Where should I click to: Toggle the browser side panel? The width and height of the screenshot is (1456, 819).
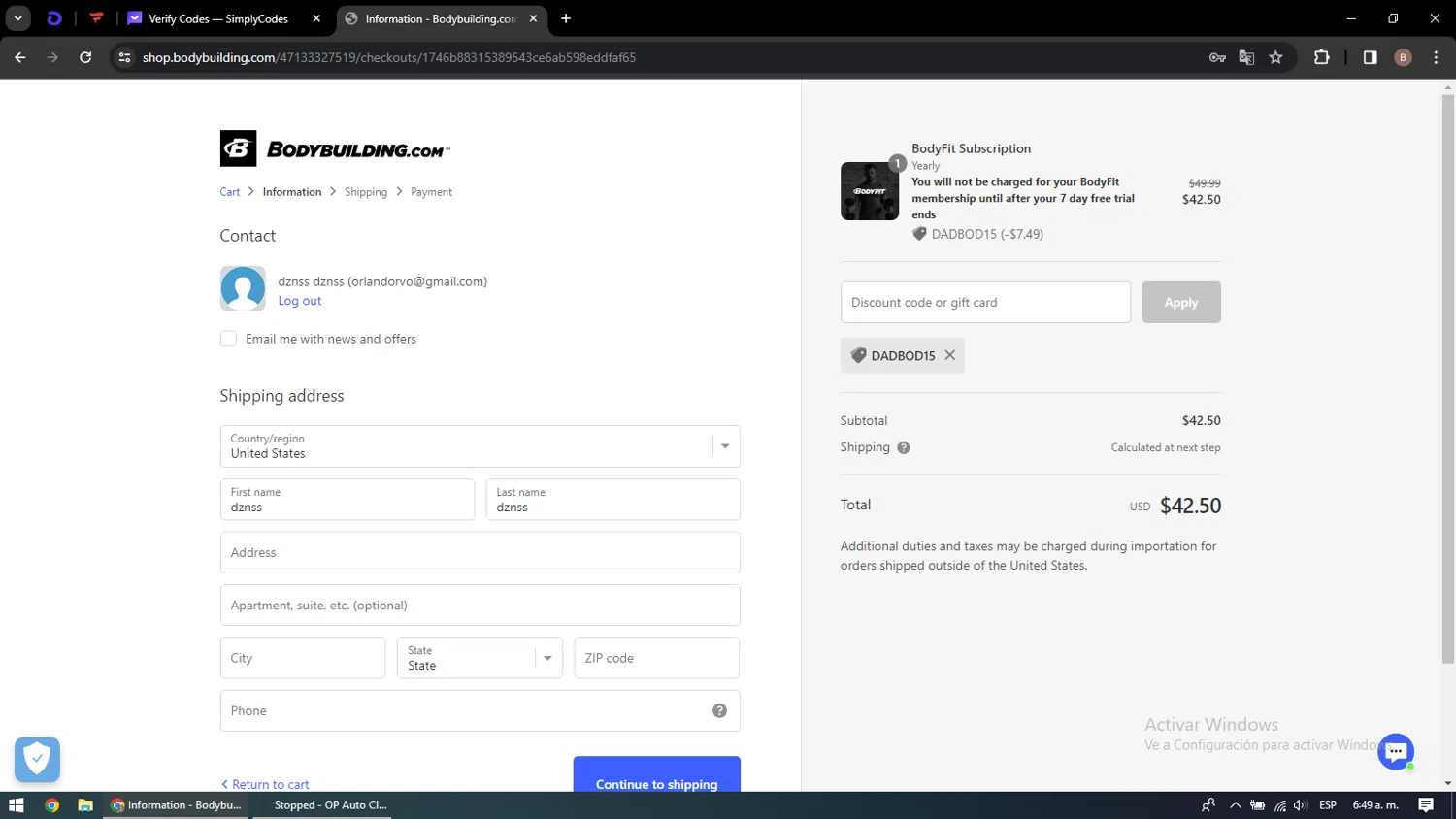[1370, 57]
